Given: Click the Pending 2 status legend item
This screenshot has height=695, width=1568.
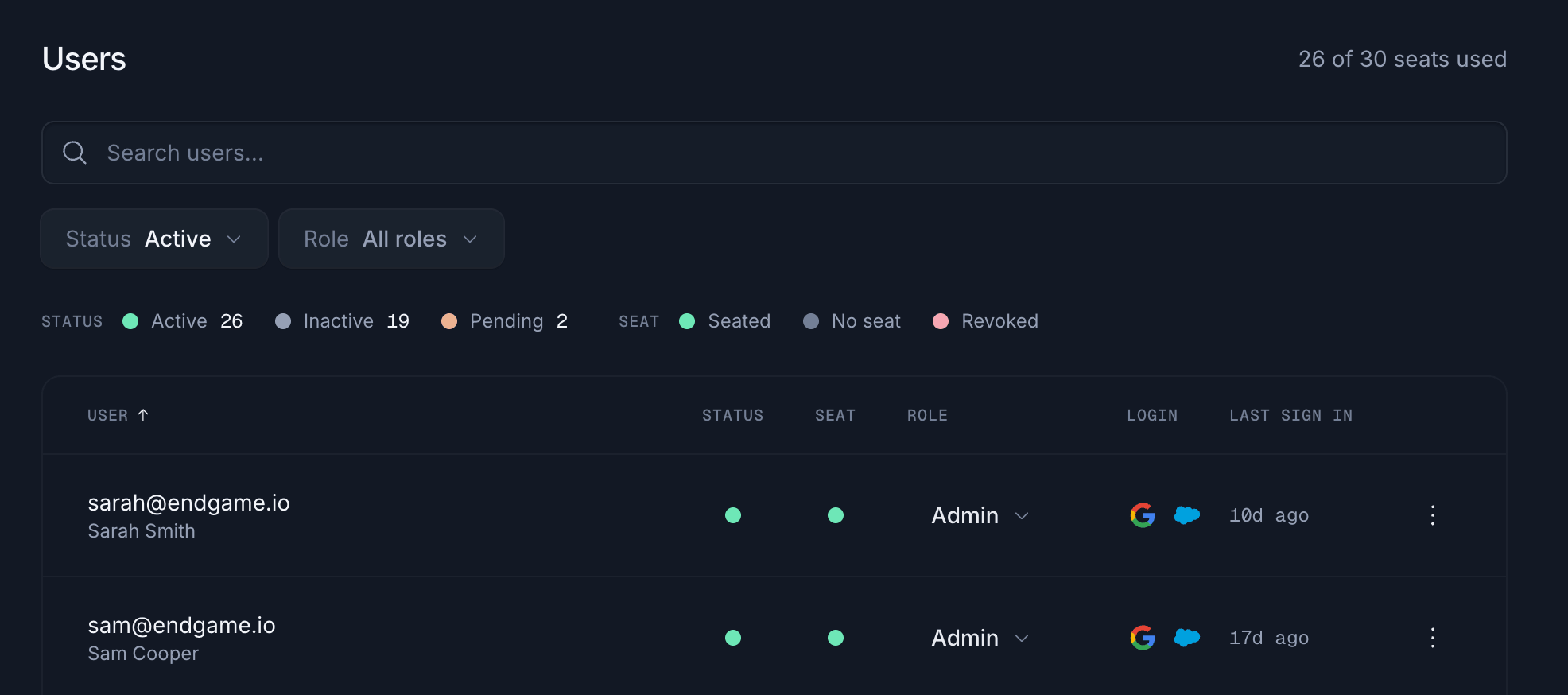Looking at the screenshot, I should click(505, 321).
